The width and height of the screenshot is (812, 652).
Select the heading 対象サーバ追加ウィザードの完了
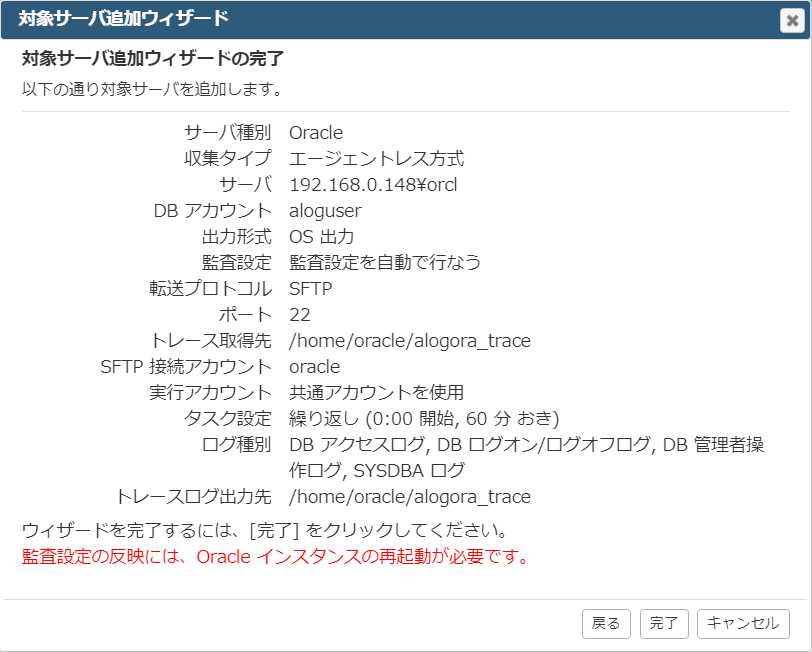coord(153,59)
